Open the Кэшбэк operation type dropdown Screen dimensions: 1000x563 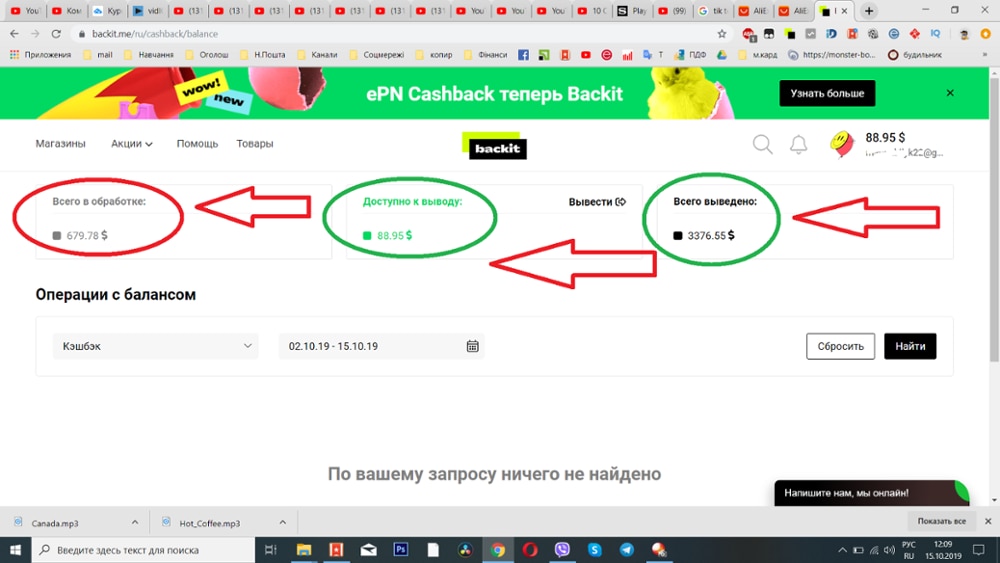(155, 347)
